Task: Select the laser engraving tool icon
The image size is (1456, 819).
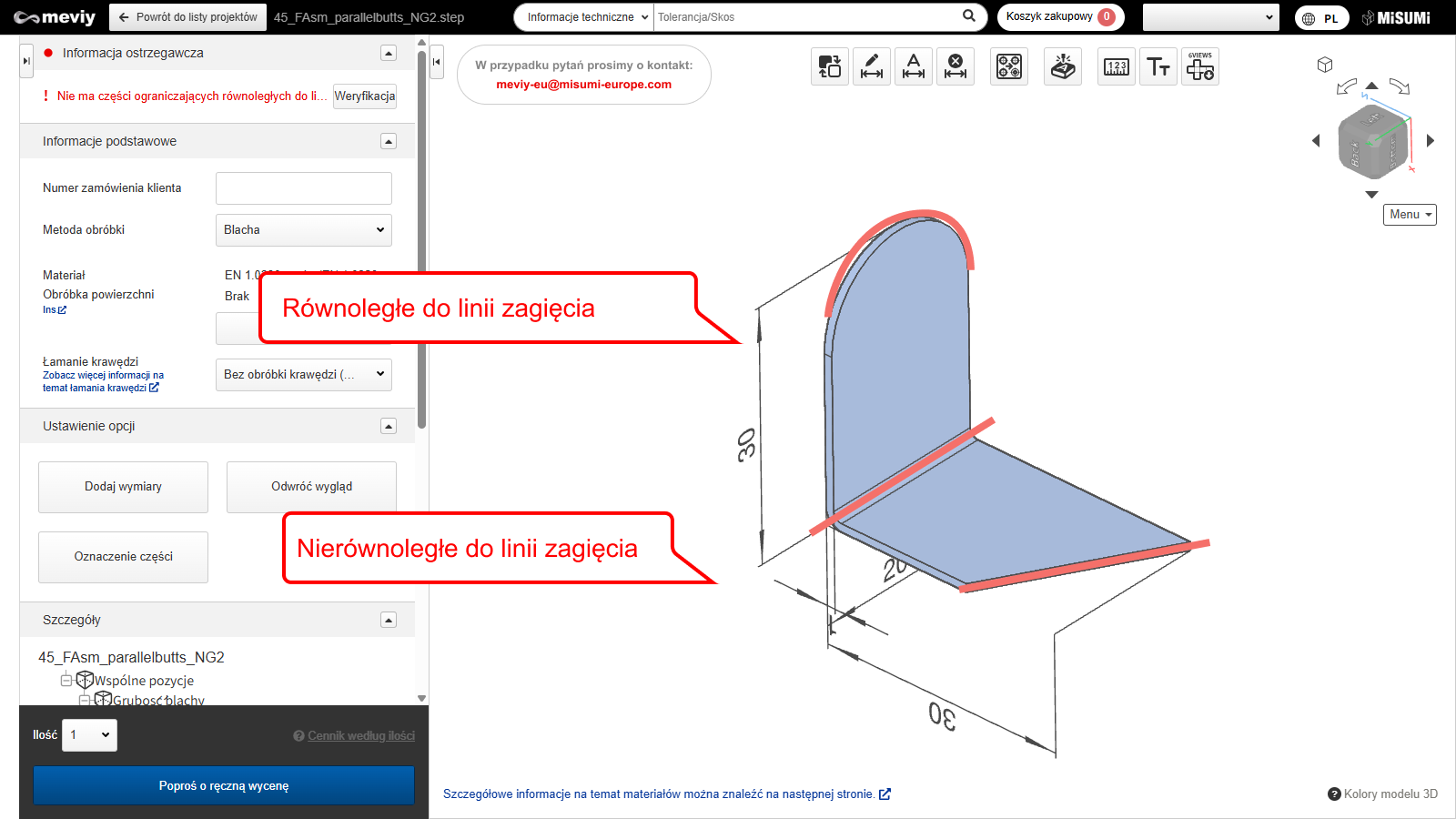Action: coord(1063,66)
